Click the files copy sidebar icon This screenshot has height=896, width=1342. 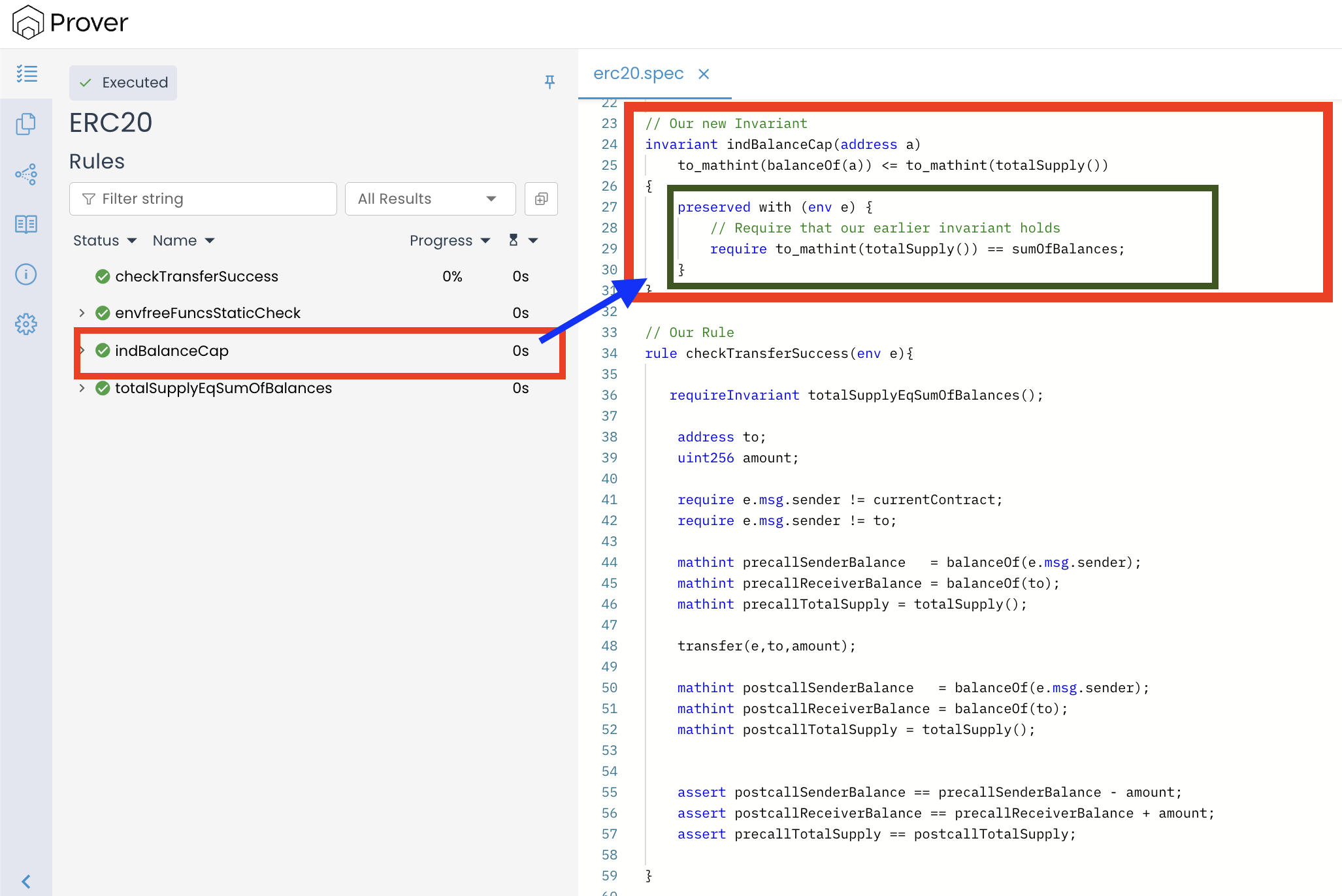coord(26,124)
